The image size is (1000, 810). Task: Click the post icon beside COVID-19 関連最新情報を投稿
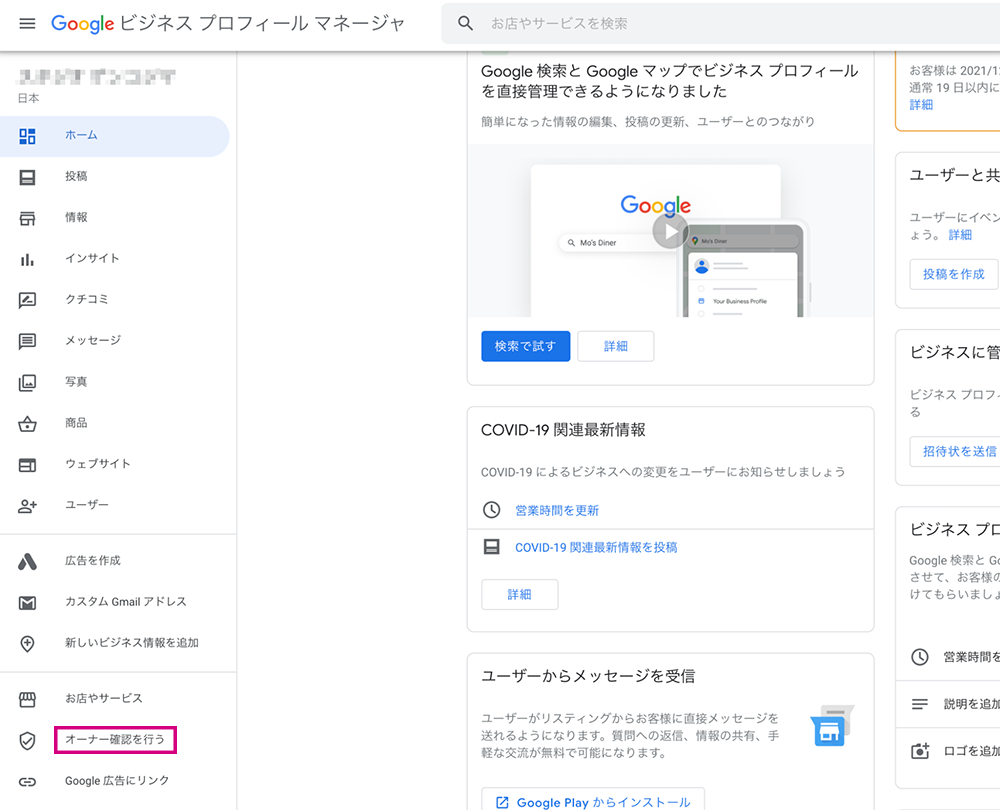[492, 547]
